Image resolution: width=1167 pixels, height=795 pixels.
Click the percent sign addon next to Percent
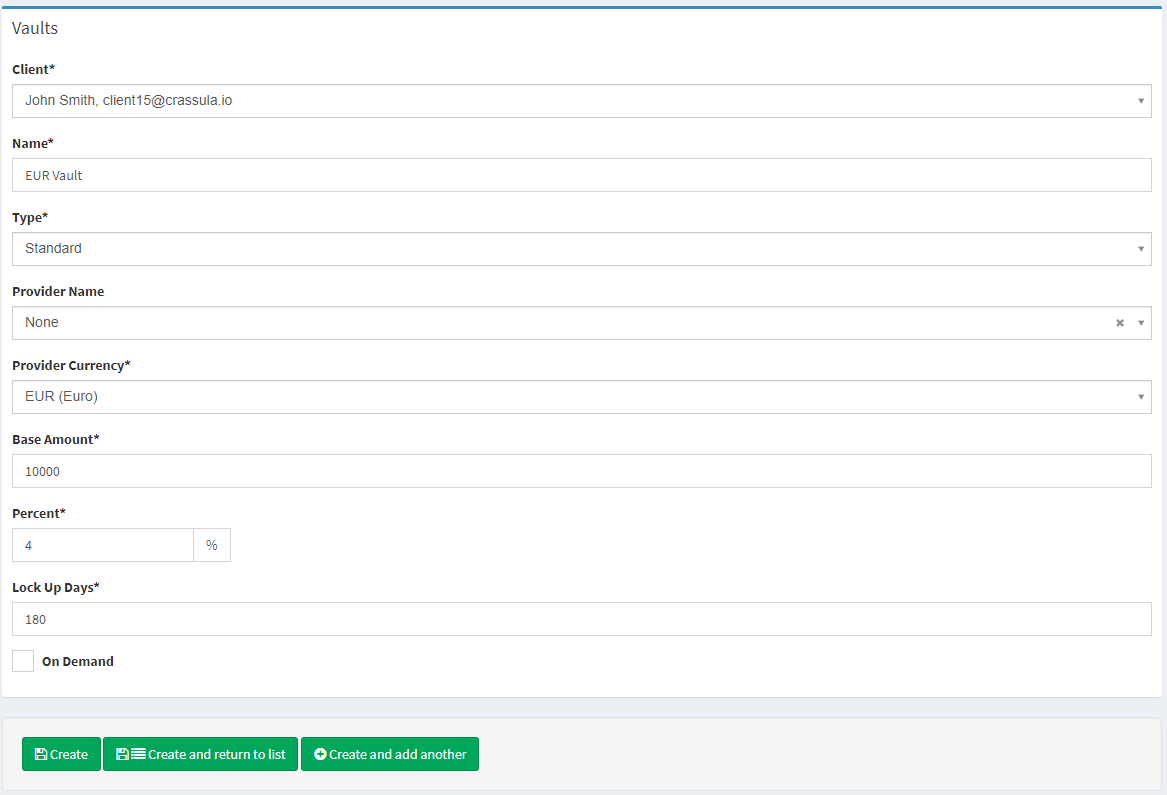click(211, 545)
